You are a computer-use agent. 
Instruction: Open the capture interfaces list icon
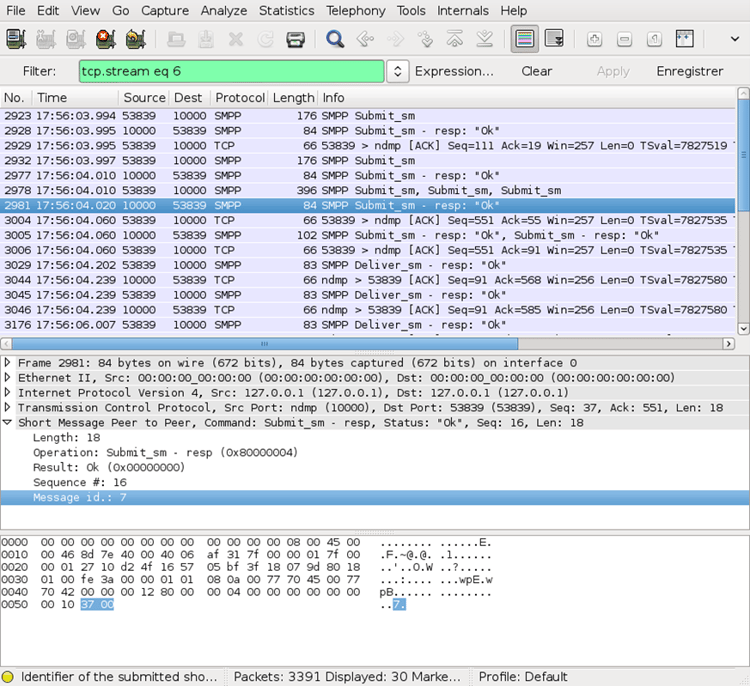click(x=16, y=40)
